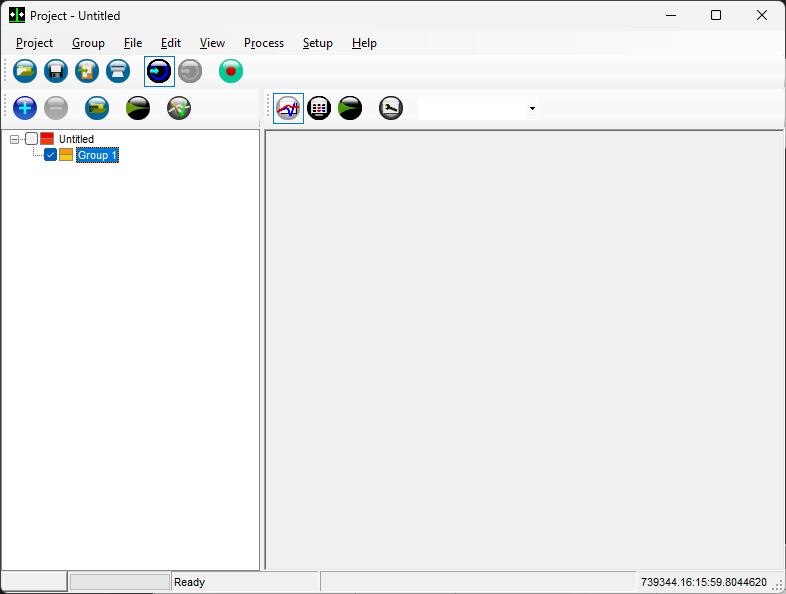Screen dimensions: 786x594
Task: Open the Project menu
Action: coord(34,43)
